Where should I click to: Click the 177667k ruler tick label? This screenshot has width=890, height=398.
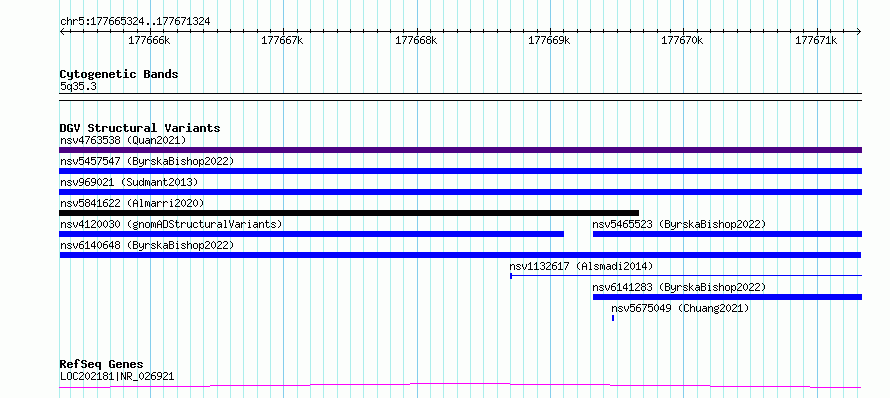[282, 41]
